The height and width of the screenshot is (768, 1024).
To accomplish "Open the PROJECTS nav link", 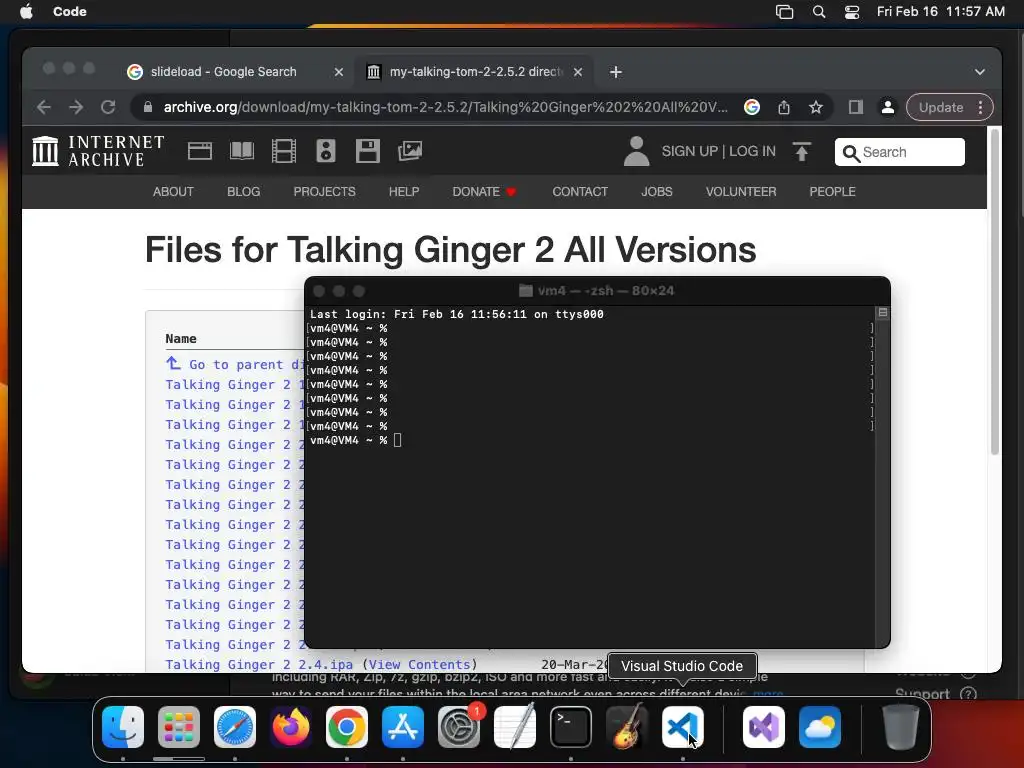I will (325, 191).
